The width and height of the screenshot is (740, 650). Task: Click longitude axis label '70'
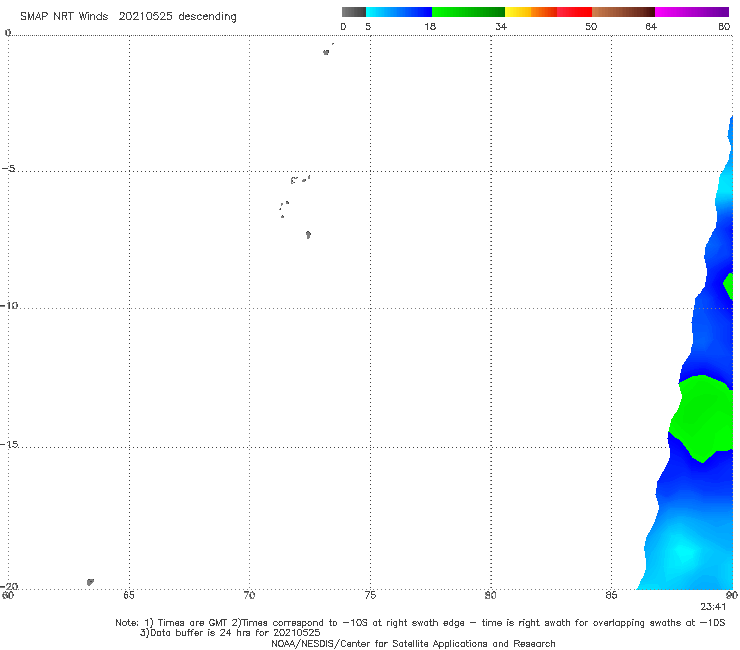pyautogui.click(x=249, y=595)
